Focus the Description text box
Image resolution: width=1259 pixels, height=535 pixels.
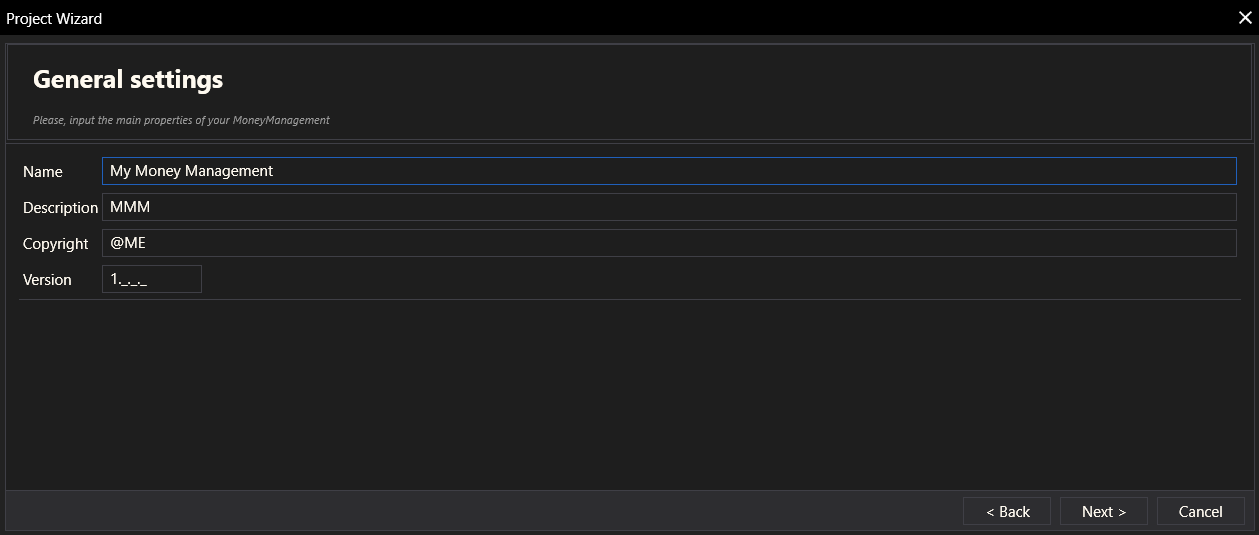click(x=668, y=207)
